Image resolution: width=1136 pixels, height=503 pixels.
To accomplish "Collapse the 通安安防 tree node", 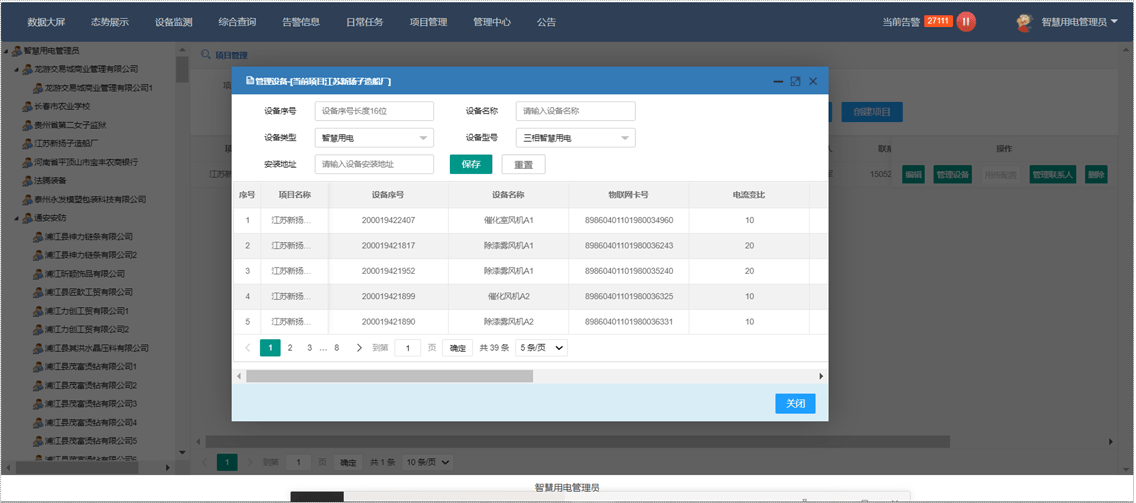I will click(x=17, y=217).
